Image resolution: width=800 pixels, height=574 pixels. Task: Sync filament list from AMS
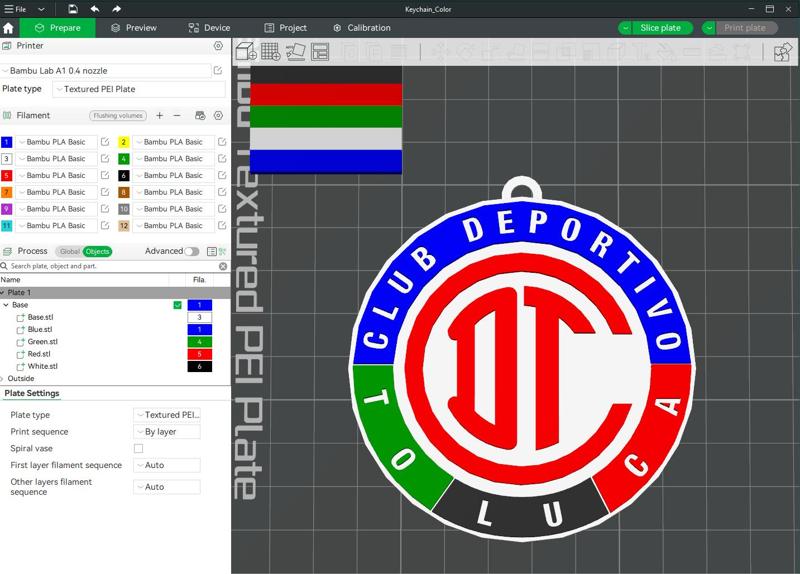pos(200,116)
